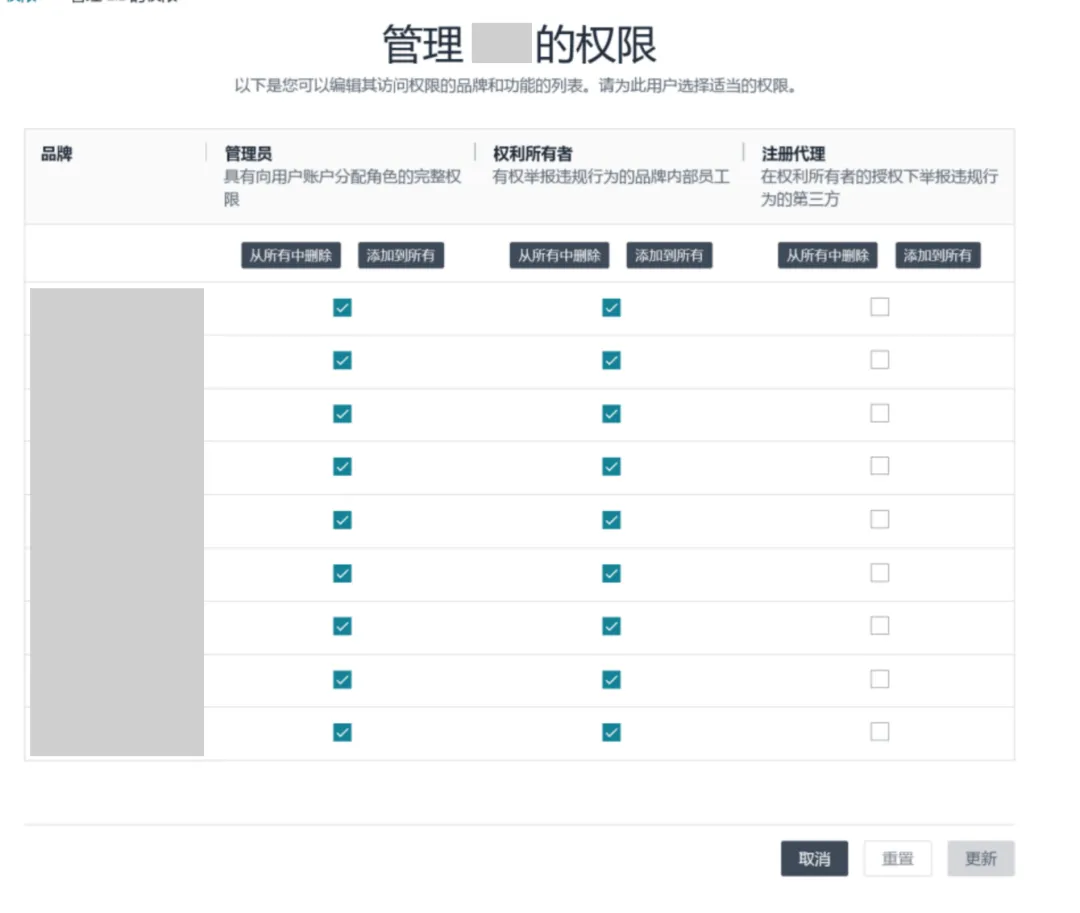Select the 权利所有者 column header
The image size is (1080, 913).
(x=533, y=154)
